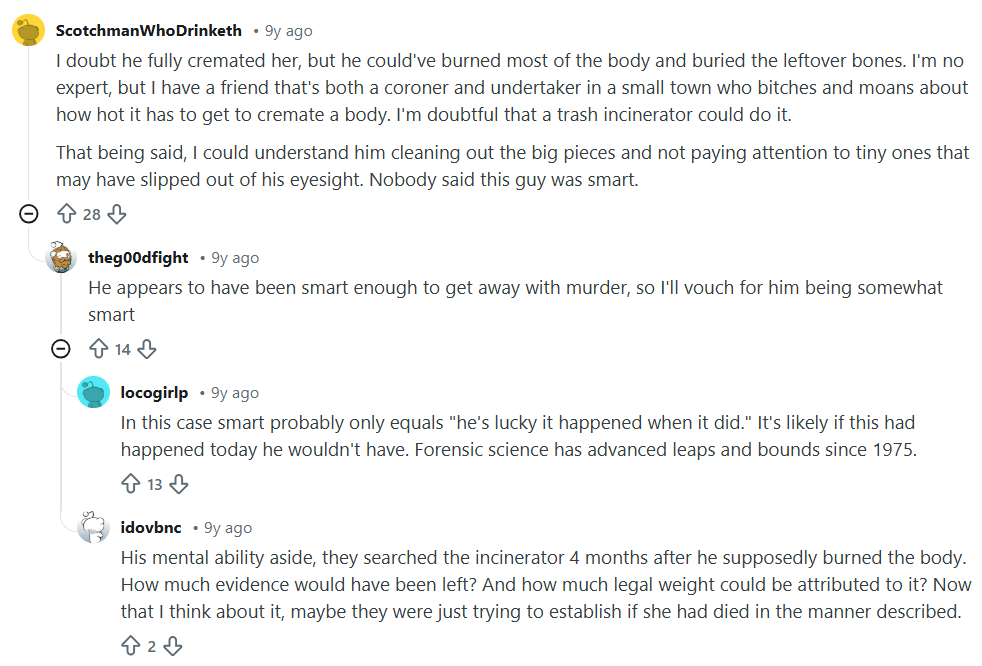
Task: Open theg00dfight's profile link
Action: point(138,258)
